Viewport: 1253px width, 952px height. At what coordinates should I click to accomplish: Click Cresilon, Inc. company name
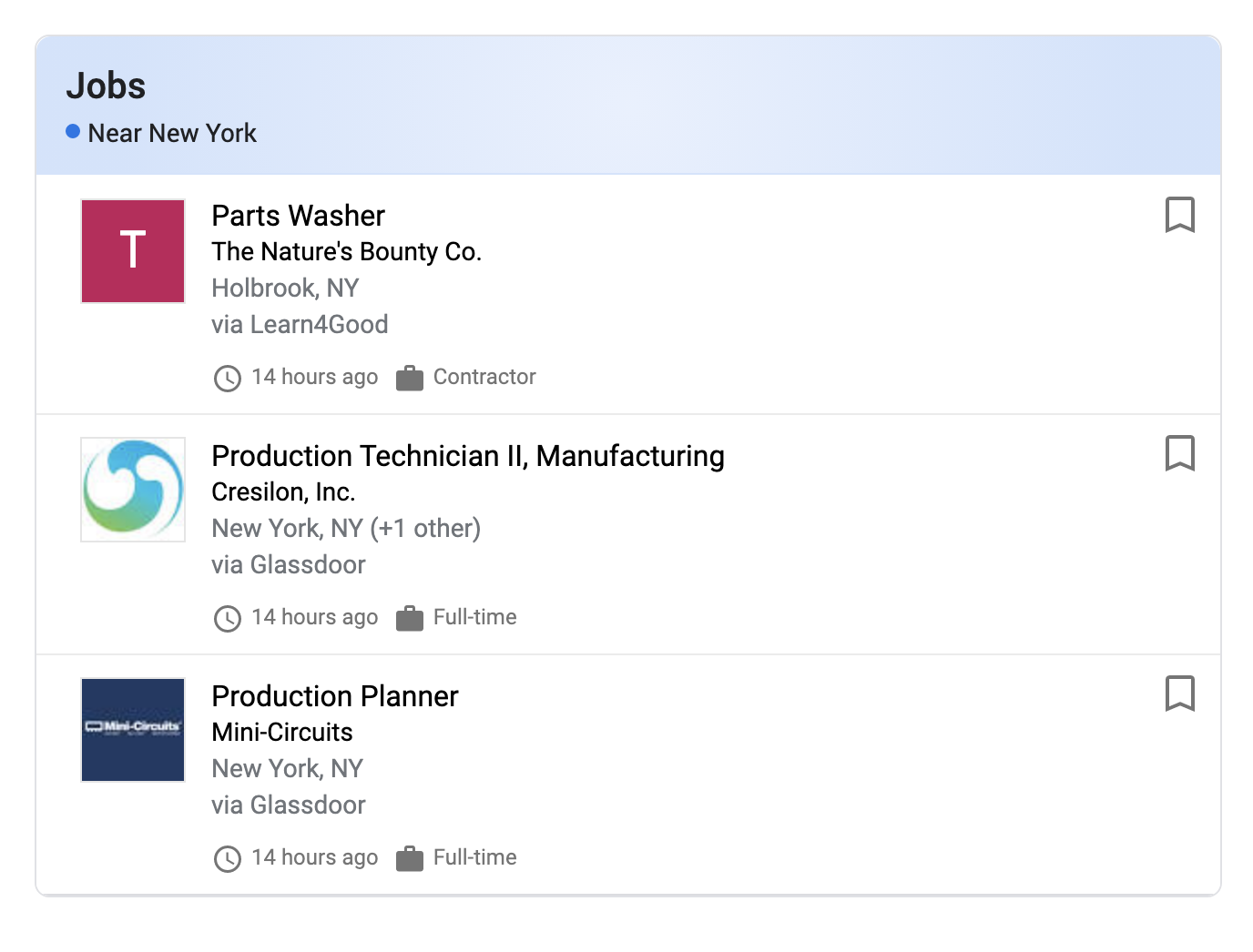click(x=284, y=491)
